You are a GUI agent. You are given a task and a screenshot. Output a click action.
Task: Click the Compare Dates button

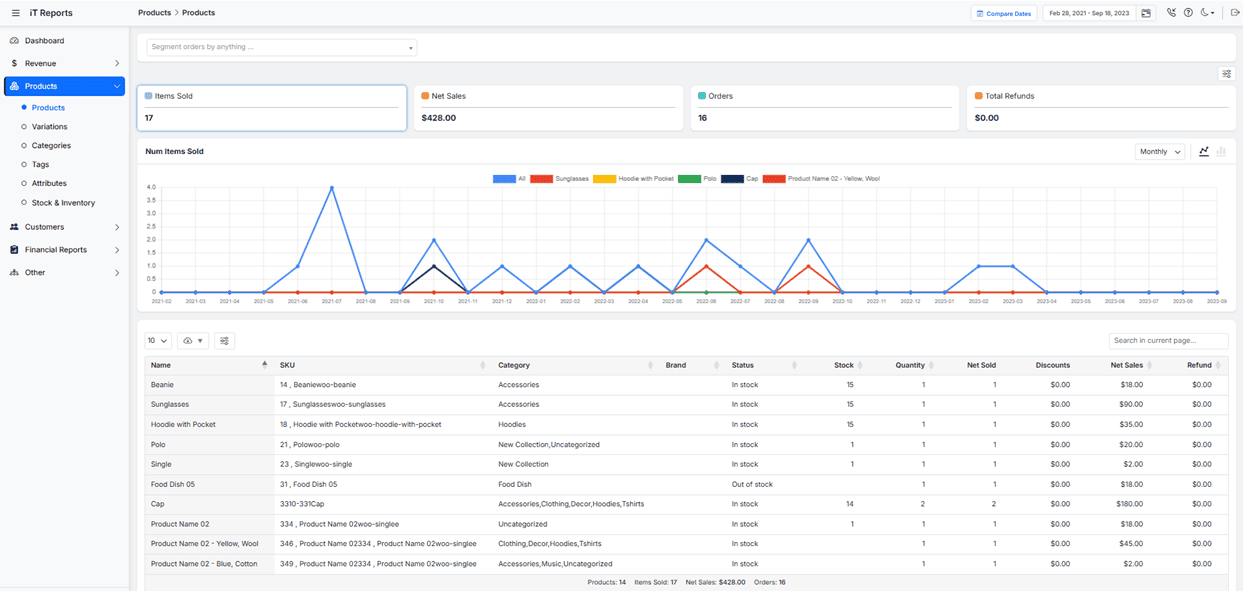point(1003,12)
